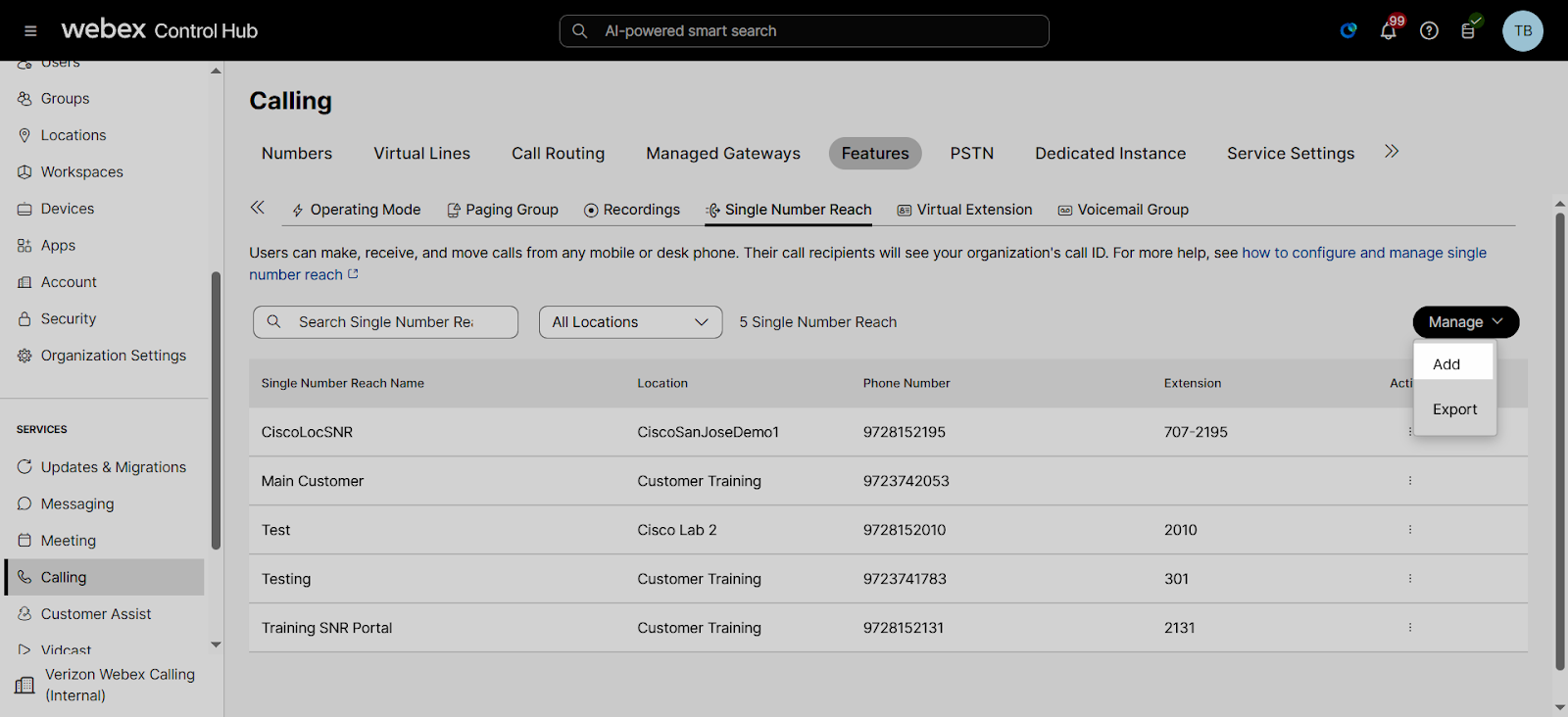This screenshot has height=717, width=1568.
Task: Click the Groups sidebar icon
Action: click(24, 98)
